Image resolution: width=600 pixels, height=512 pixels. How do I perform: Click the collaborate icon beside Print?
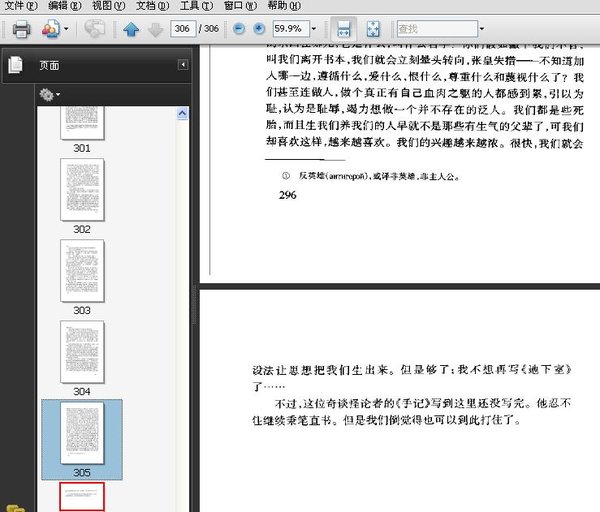[50, 29]
